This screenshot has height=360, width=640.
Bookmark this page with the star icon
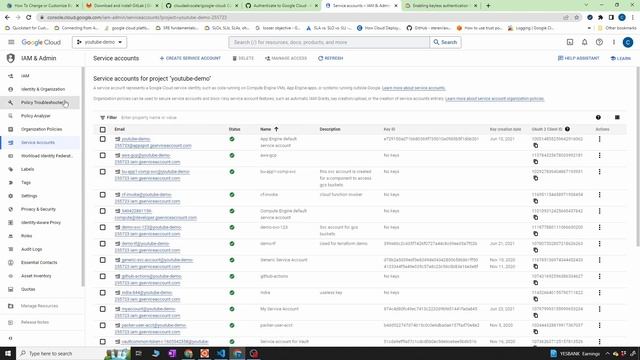(x=577, y=18)
